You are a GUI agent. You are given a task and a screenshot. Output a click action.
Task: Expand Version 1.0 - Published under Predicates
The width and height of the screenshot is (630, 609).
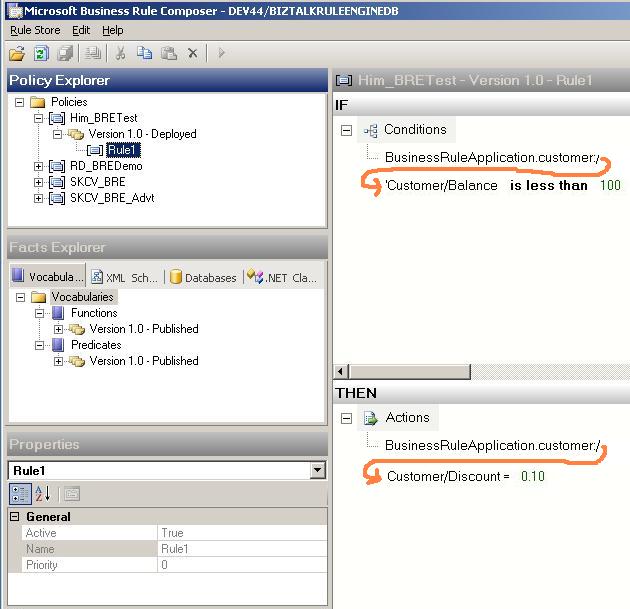[59, 362]
